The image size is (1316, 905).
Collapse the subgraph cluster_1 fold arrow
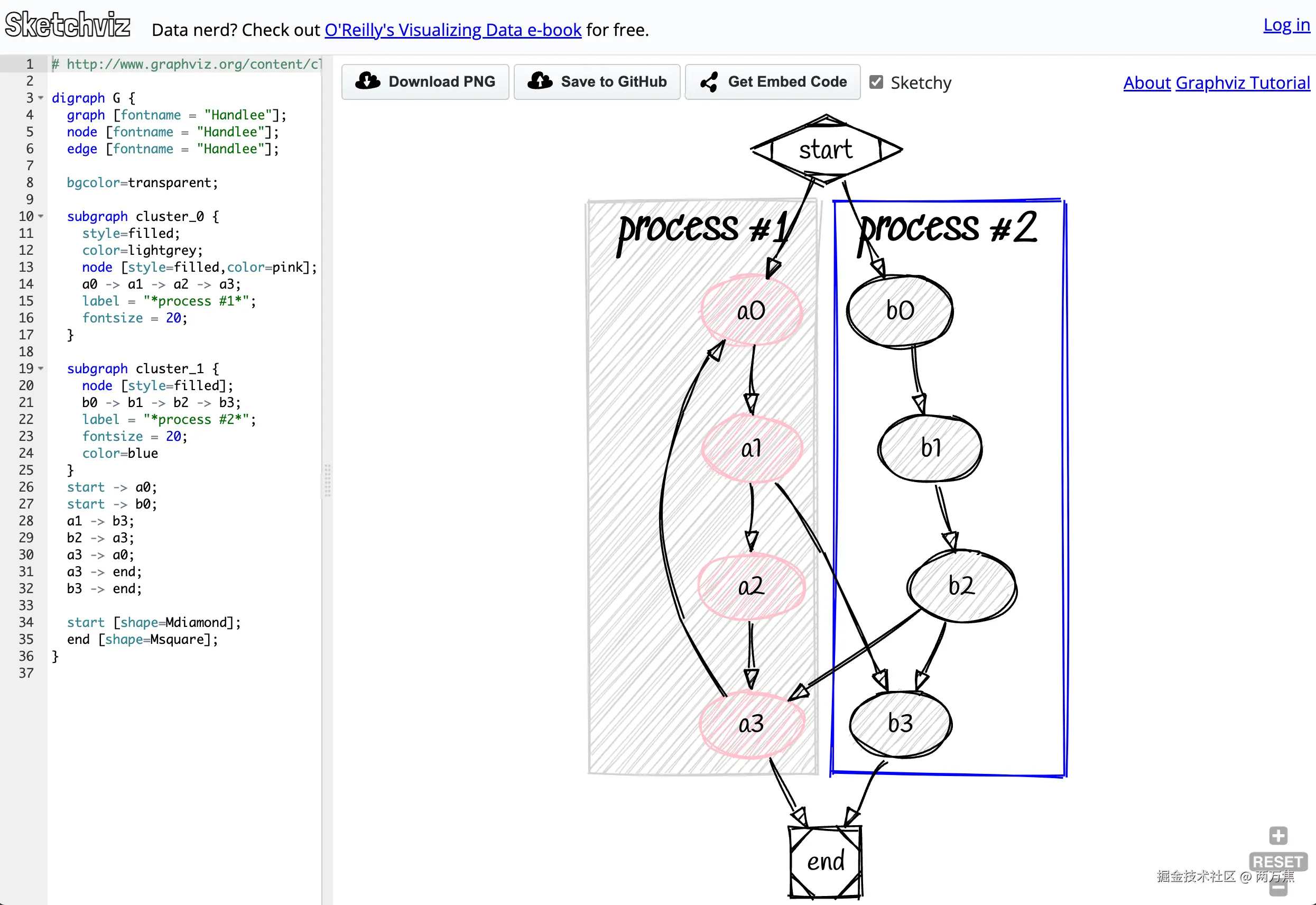coord(41,368)
